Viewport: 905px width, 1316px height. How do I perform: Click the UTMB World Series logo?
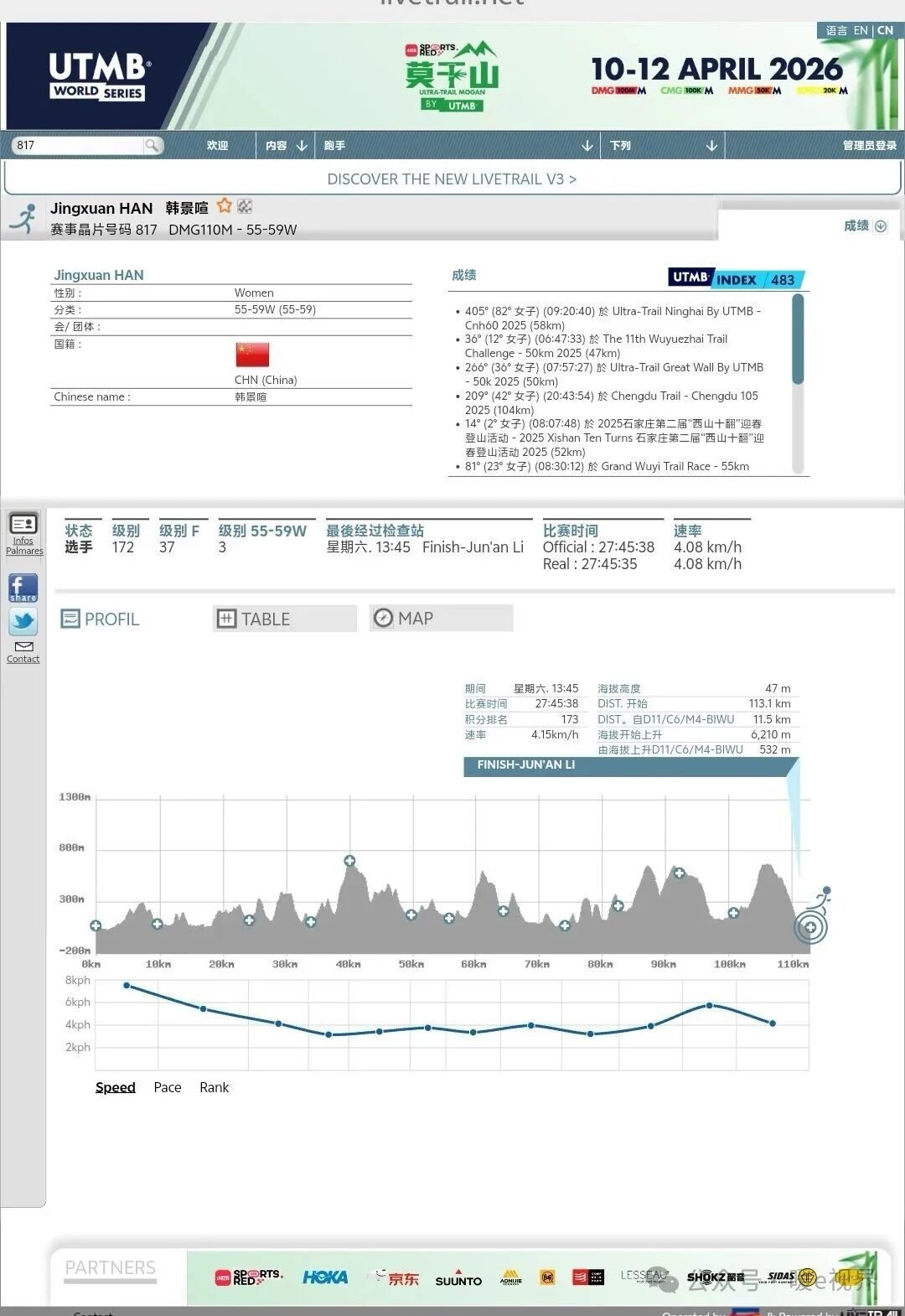tap(100, 77)
